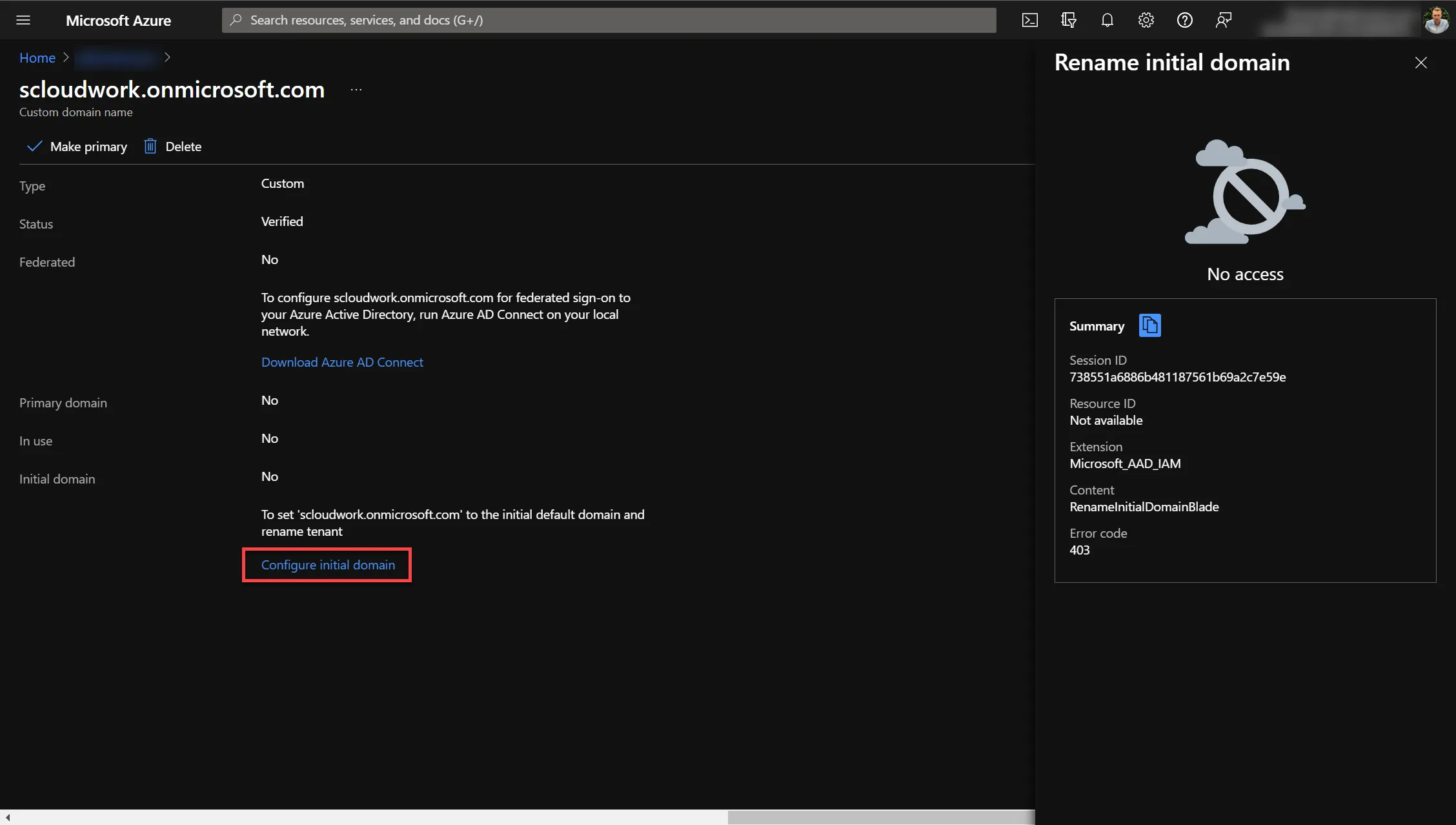Click the Status value Verified

(x=282, y=221)
